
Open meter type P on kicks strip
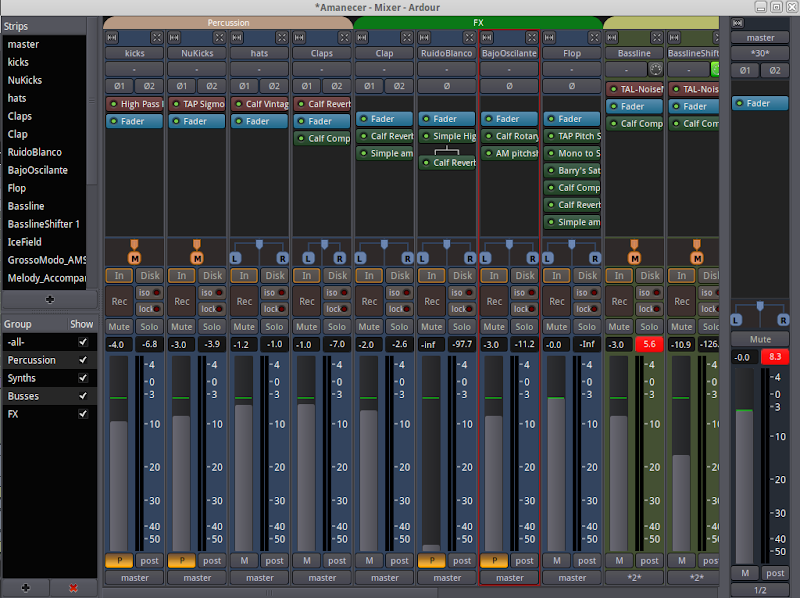[x=119, y=561]
